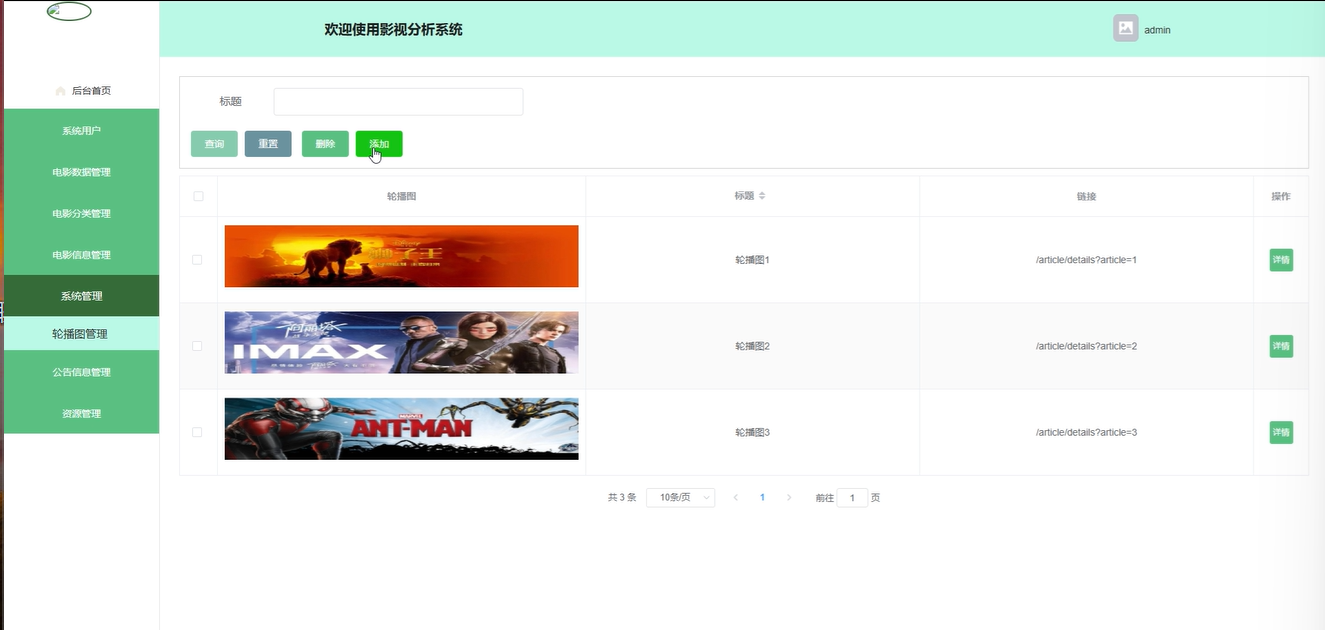Check the row checkbox for 轮播图1
Viewport: 1325px width, 630px height.
coord(197,260)
